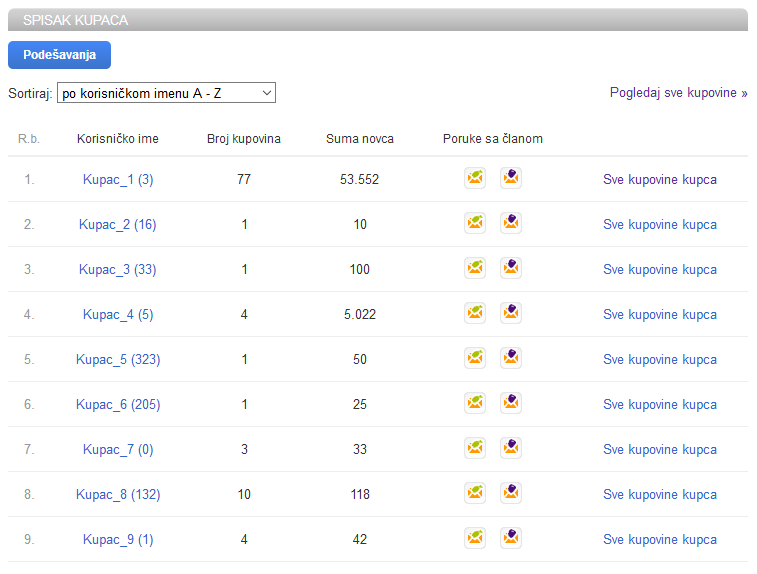
Task: Open profile link Kupac_6 (205)
Action: [x=118, y=405]
